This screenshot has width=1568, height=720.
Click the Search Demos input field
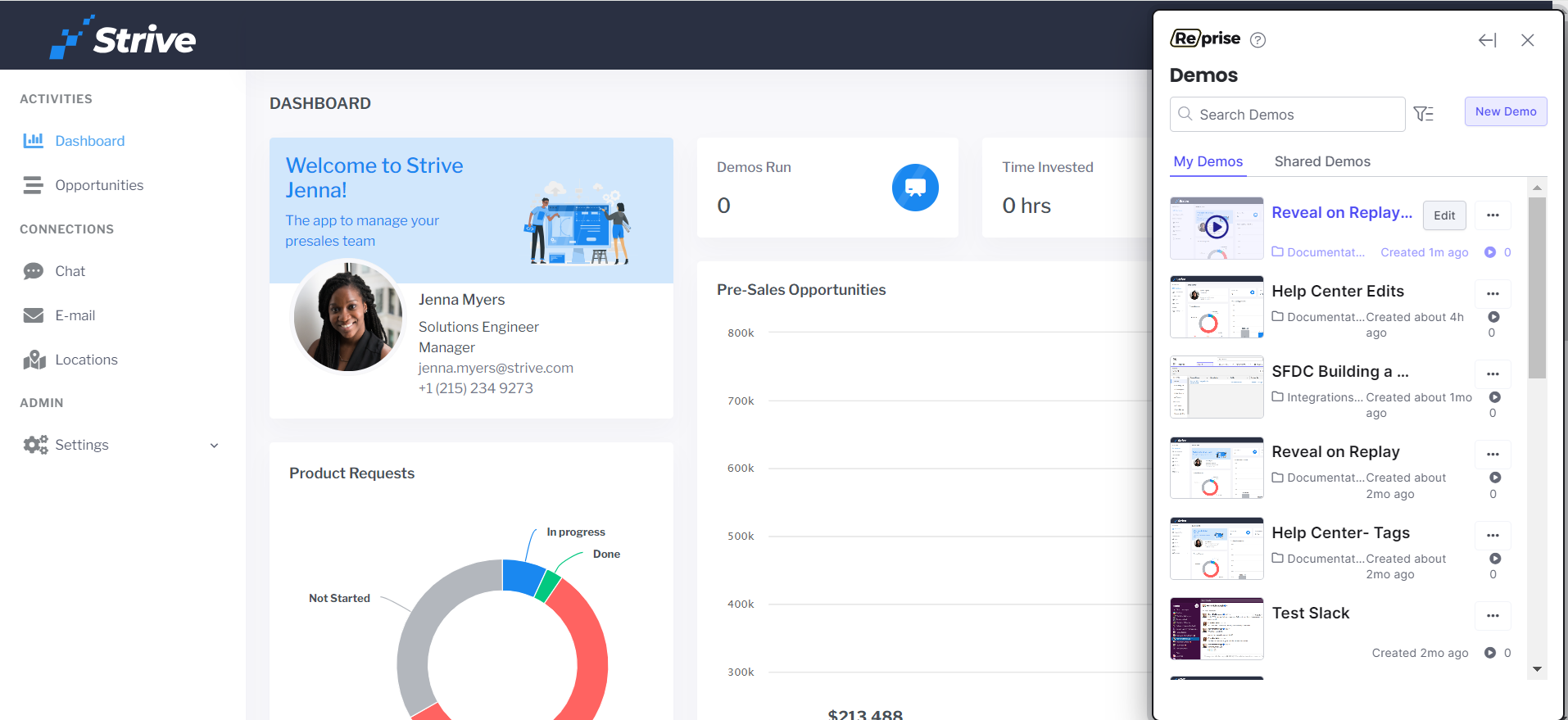(1287, 115)
